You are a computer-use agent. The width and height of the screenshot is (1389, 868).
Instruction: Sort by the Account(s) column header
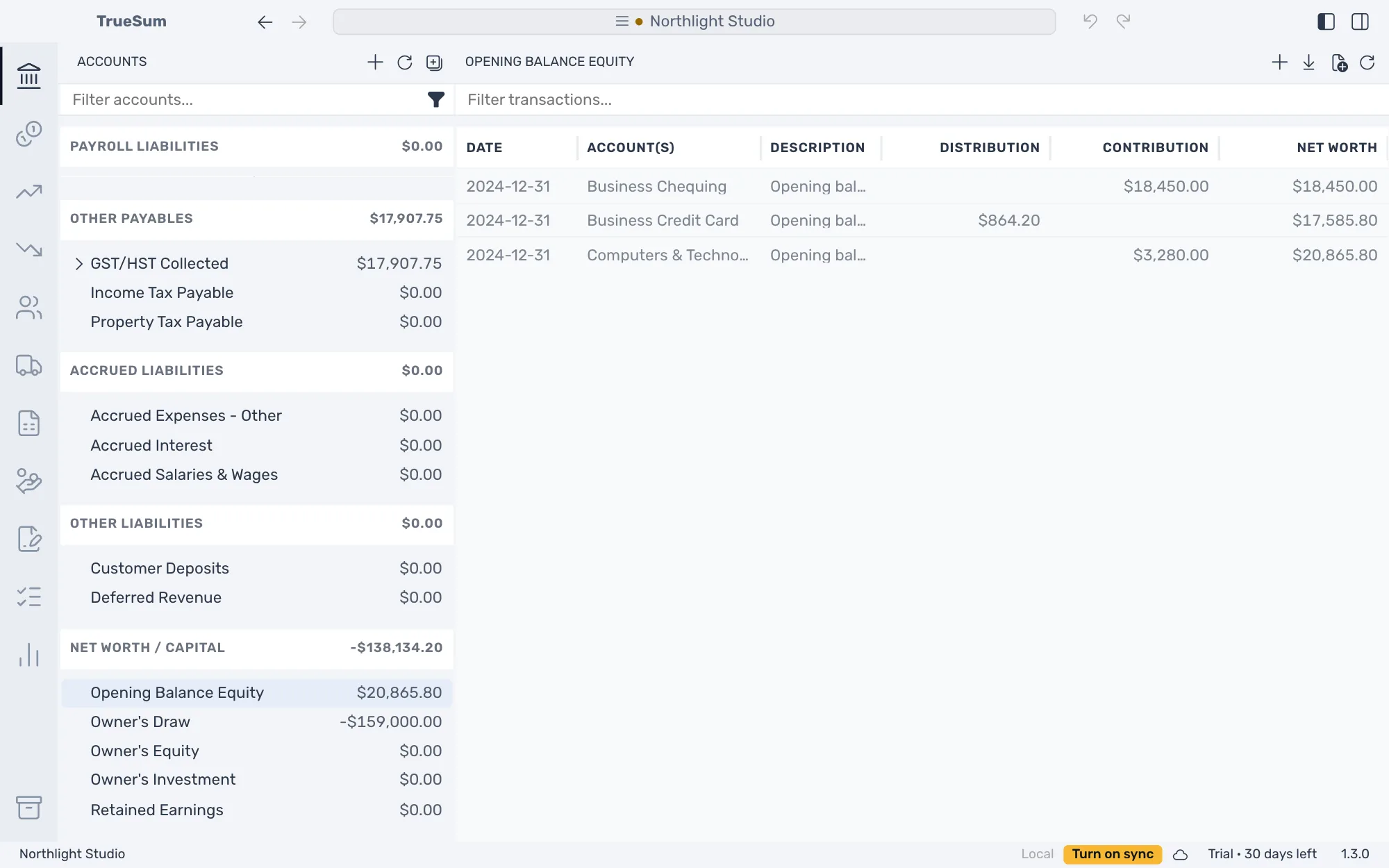pyautogui.click(x=631, y=148)
